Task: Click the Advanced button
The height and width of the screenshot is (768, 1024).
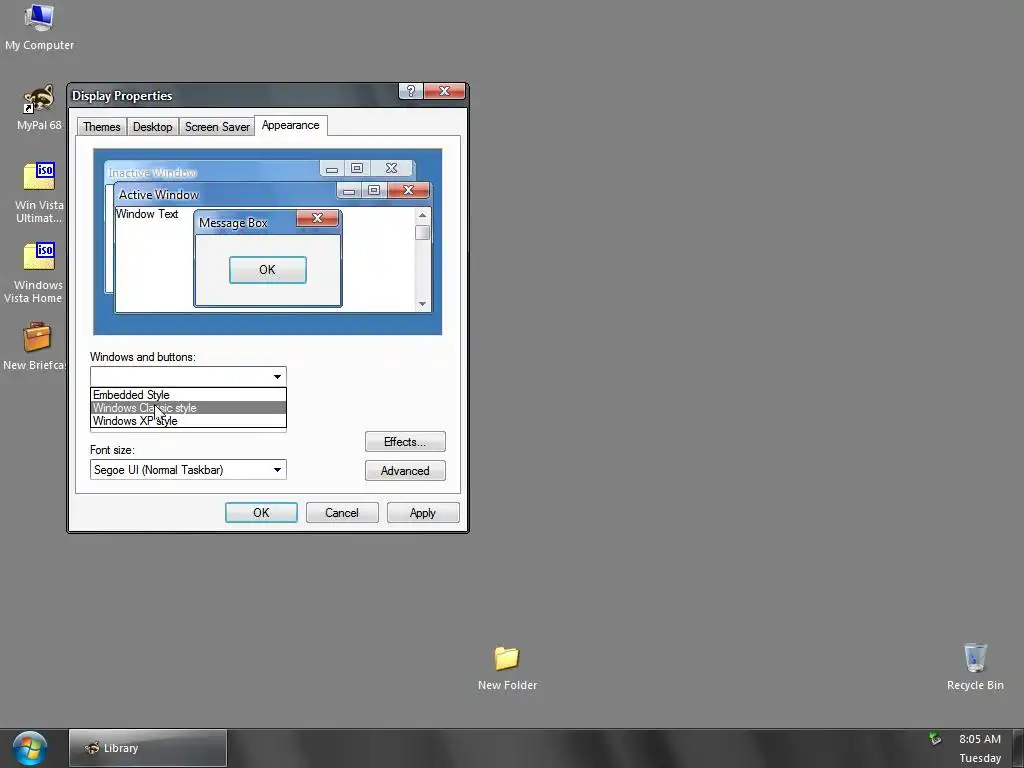Action: (405, 471)
